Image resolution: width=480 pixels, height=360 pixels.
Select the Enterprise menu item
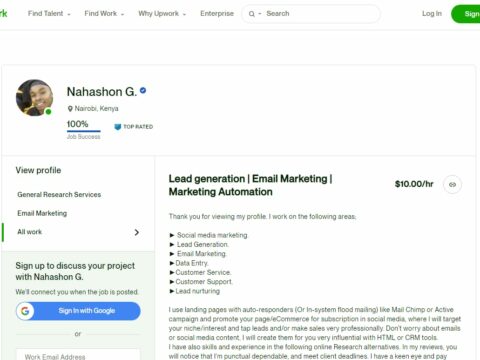217,14
